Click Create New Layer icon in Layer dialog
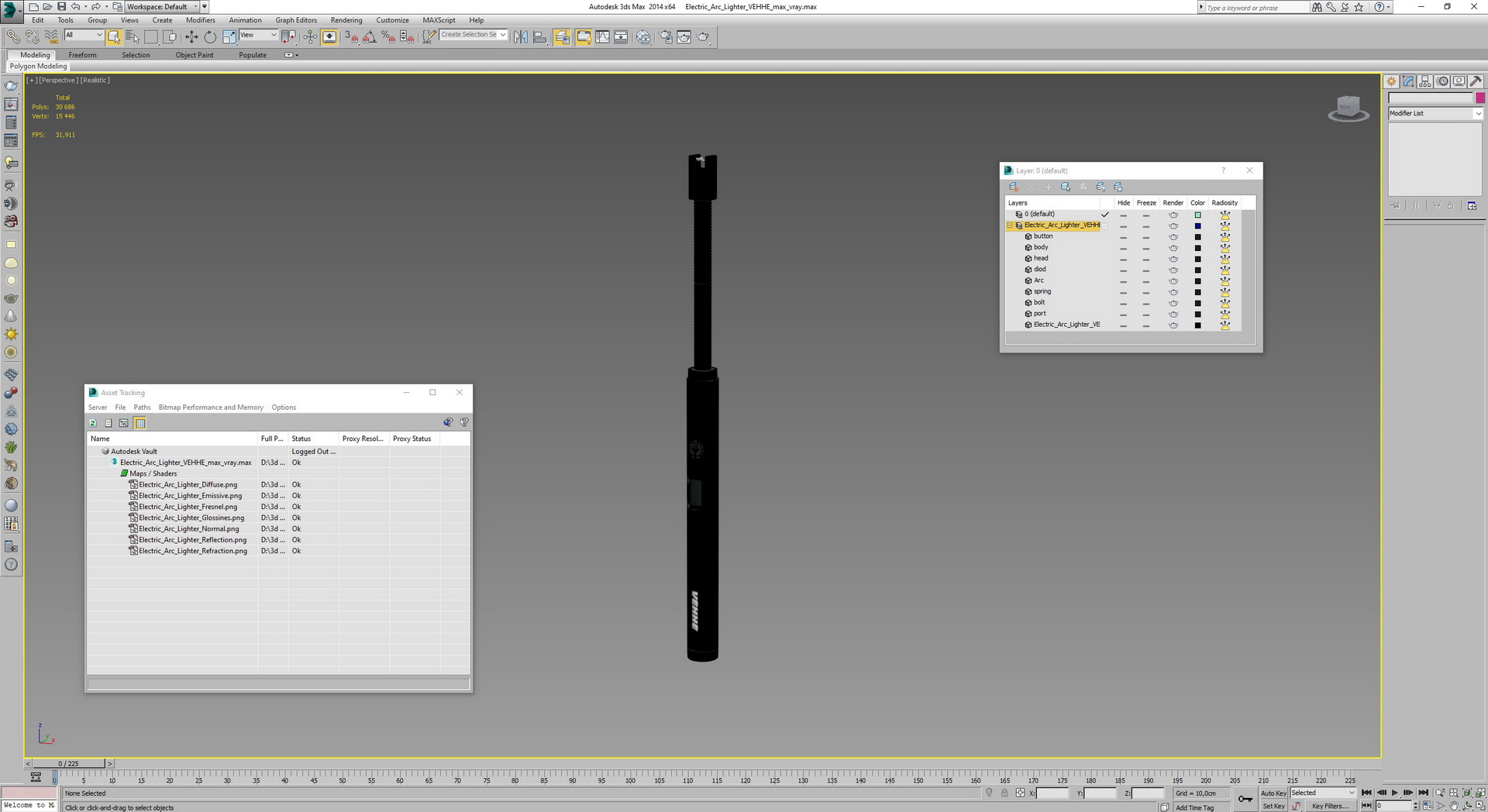Screen dimensions: 1488x812 tap(1014, 187)
